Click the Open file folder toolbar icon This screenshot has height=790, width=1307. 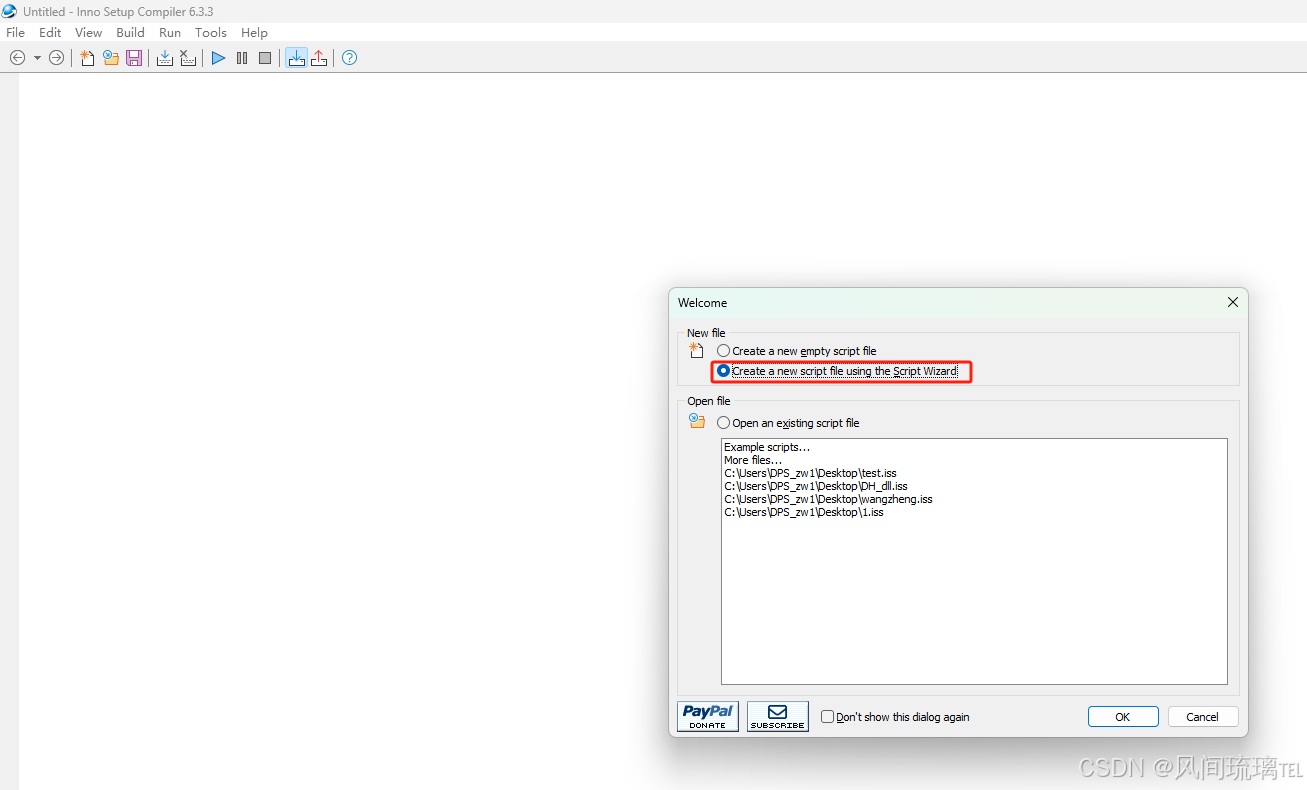pyautogui.click(x=111, y=58)
